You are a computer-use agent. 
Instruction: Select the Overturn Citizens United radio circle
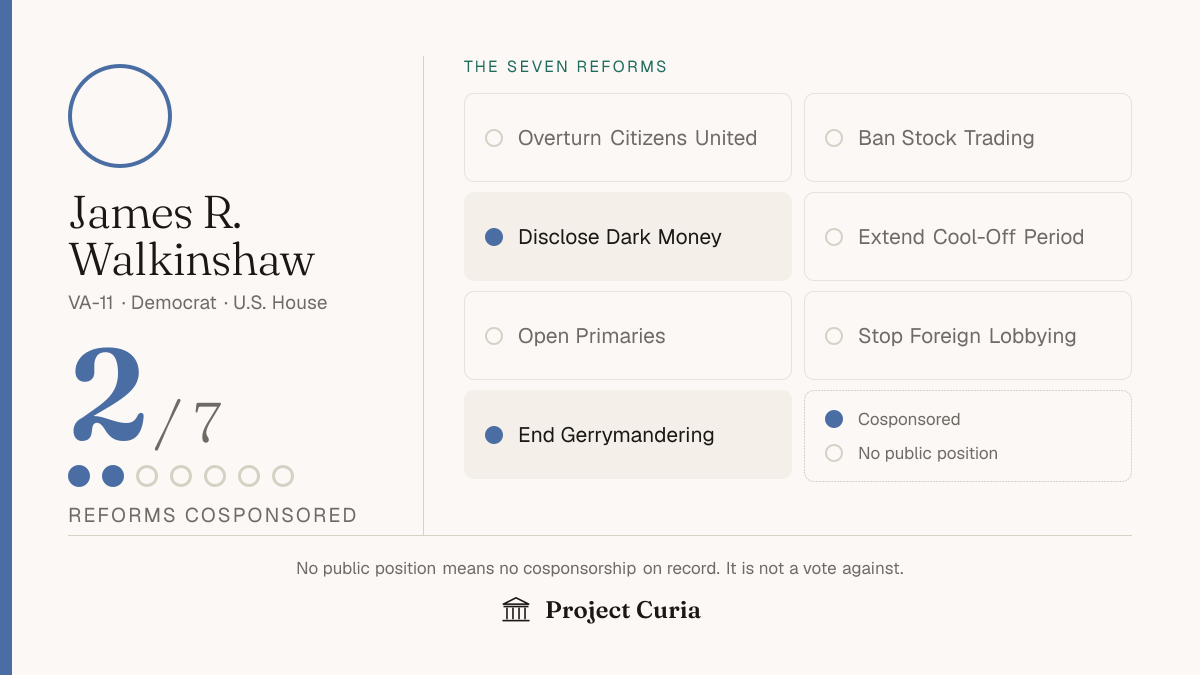(494, 138)
